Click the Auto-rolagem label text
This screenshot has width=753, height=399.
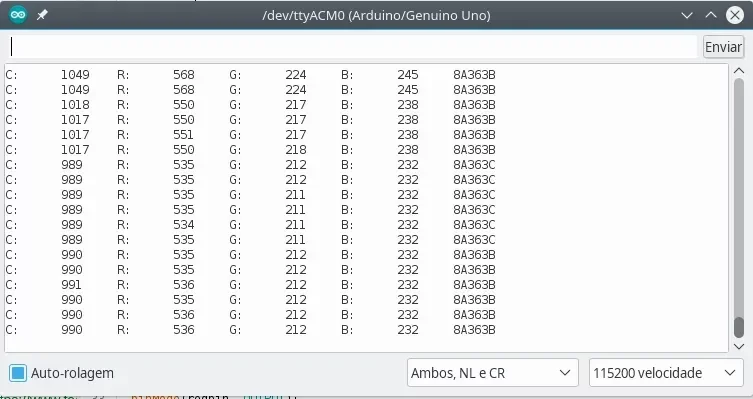point(72,373)
